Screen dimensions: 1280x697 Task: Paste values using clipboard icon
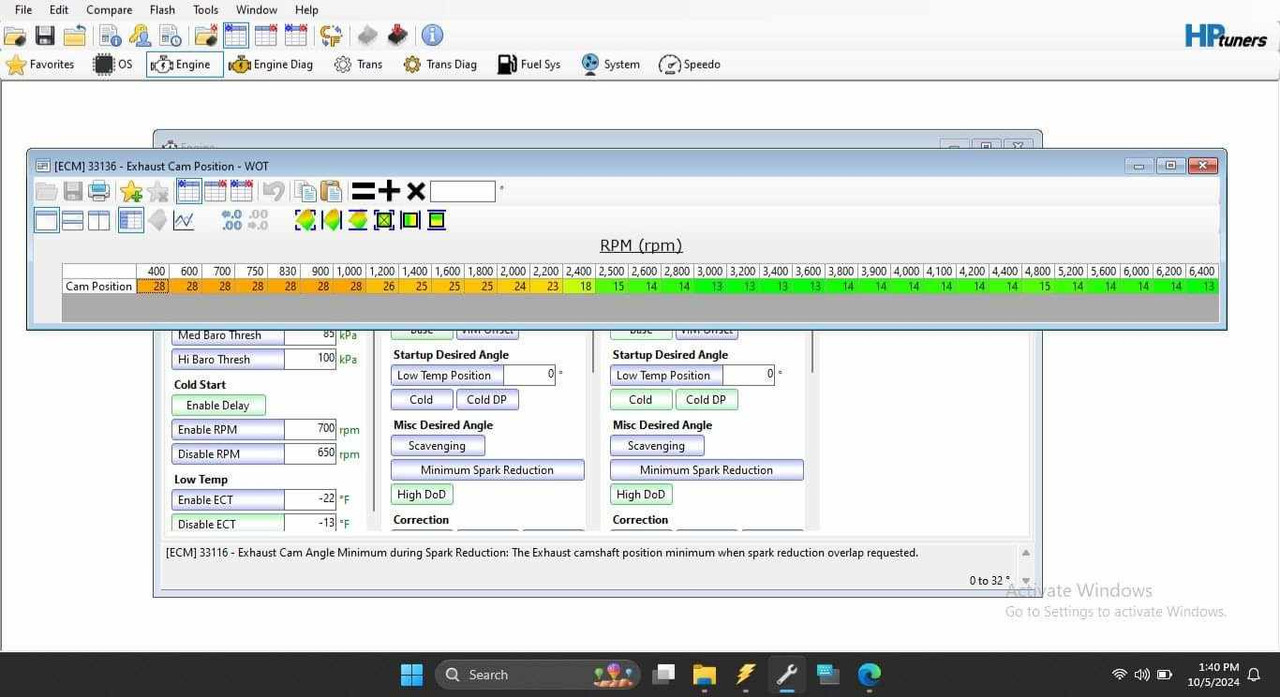(x=331, y=191)
